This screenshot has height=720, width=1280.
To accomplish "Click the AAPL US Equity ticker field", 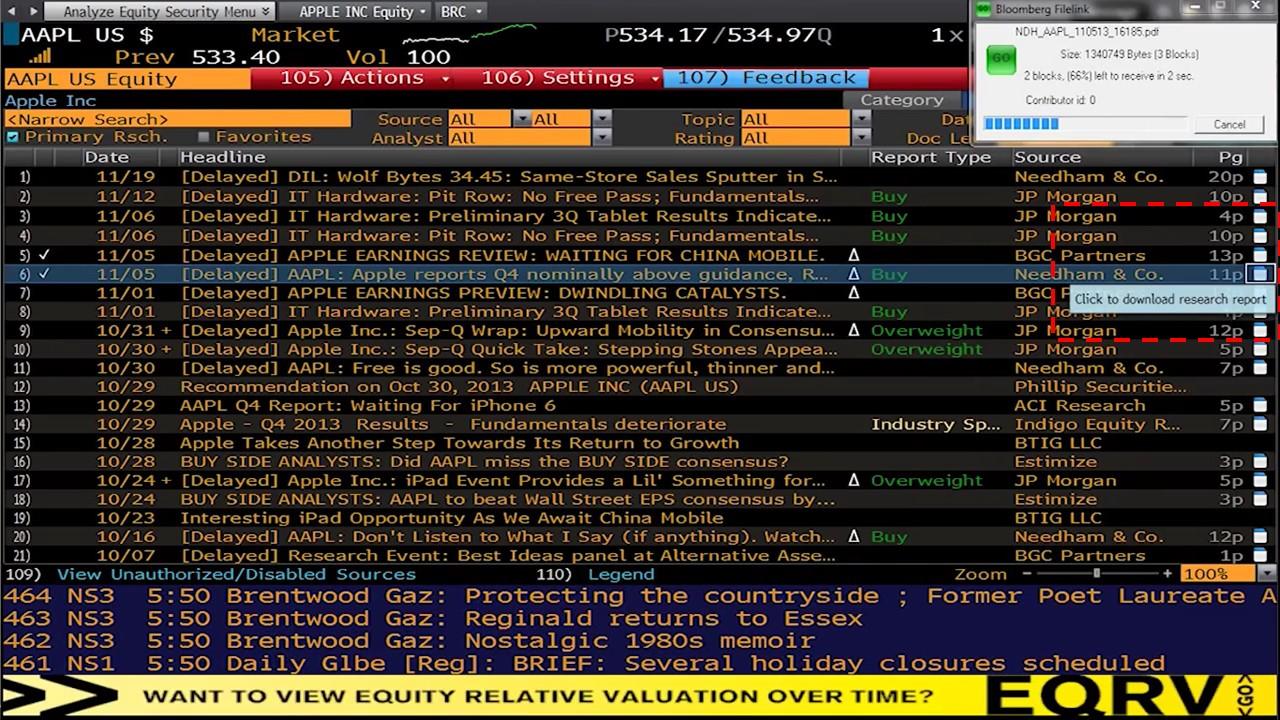I will pyautogui.click(x=127, y=79).
